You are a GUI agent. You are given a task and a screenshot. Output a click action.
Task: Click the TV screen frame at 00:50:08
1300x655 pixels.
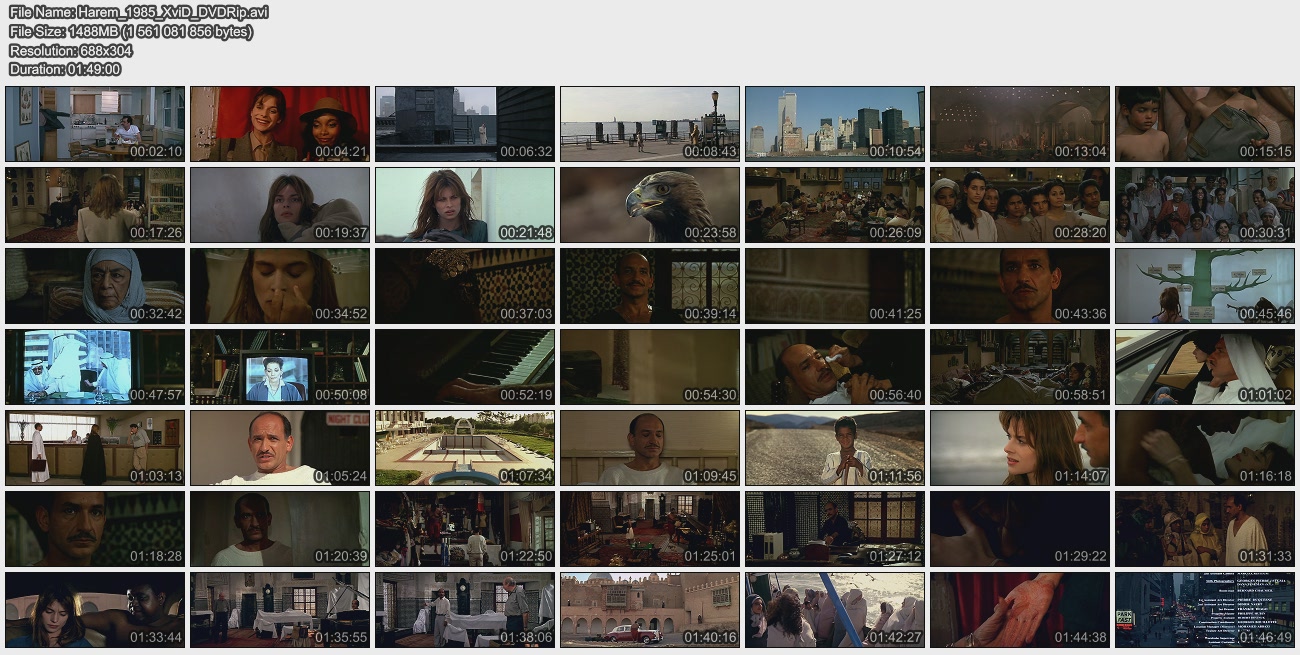point(280,367)
